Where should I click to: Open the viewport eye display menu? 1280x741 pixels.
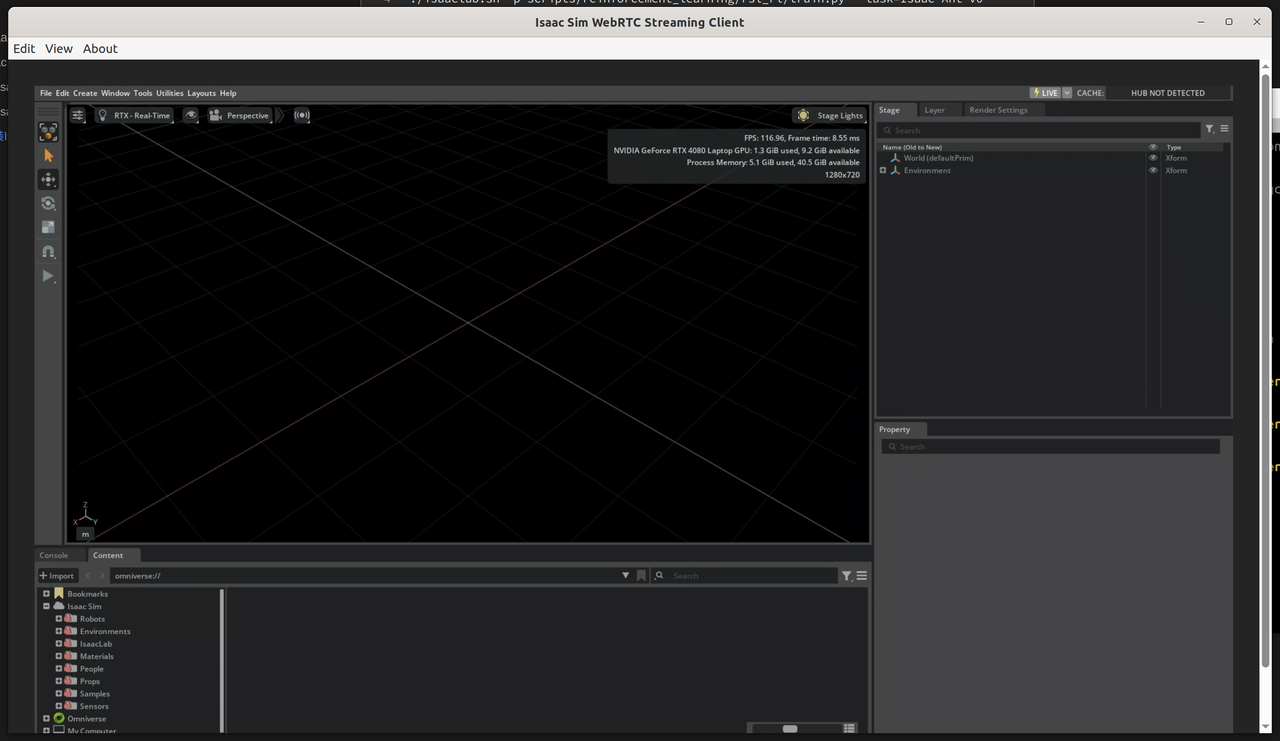[191, 115]
